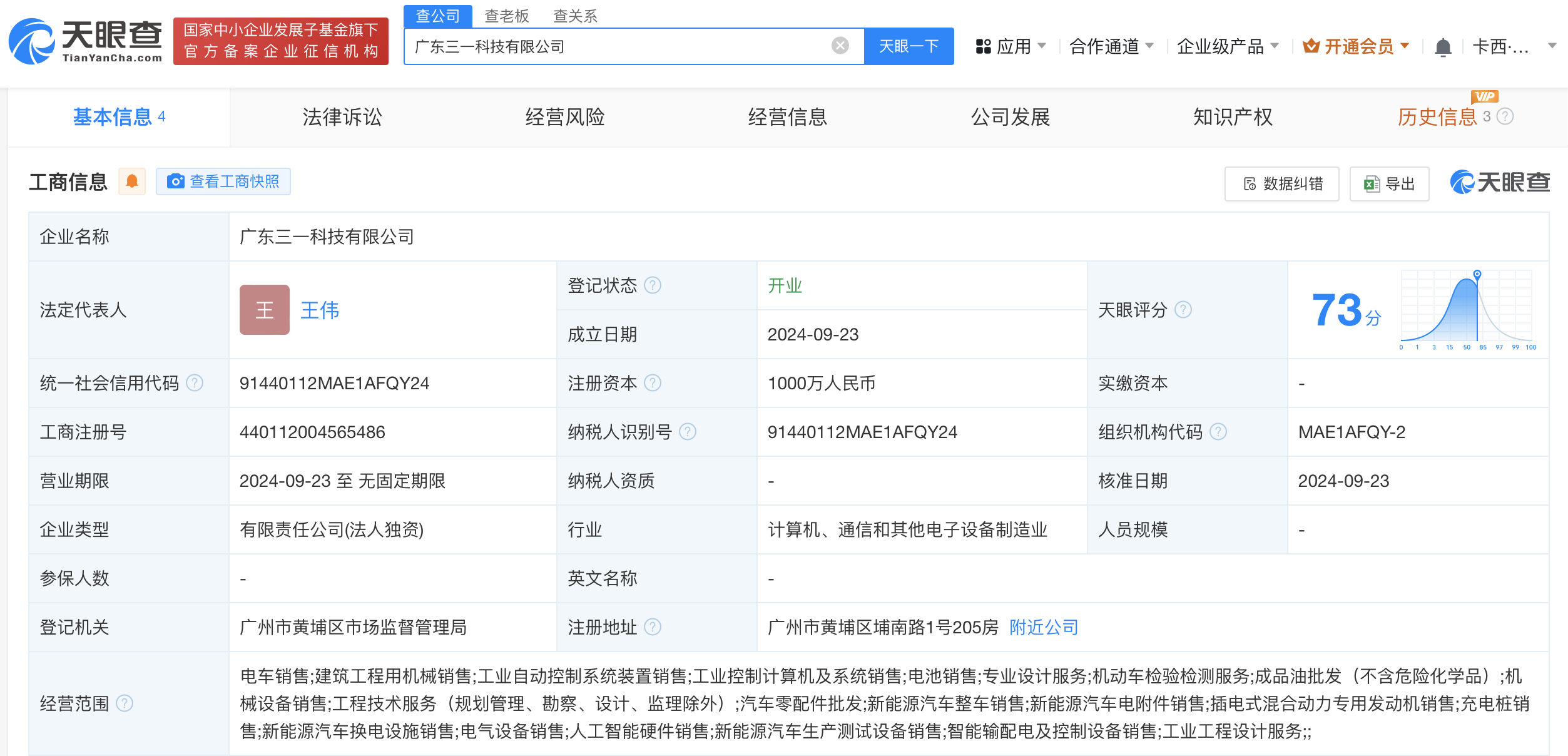Viewport: 1568px width, 756px height.
Task: Clear the company search box text
Action: tap(840, 46)
